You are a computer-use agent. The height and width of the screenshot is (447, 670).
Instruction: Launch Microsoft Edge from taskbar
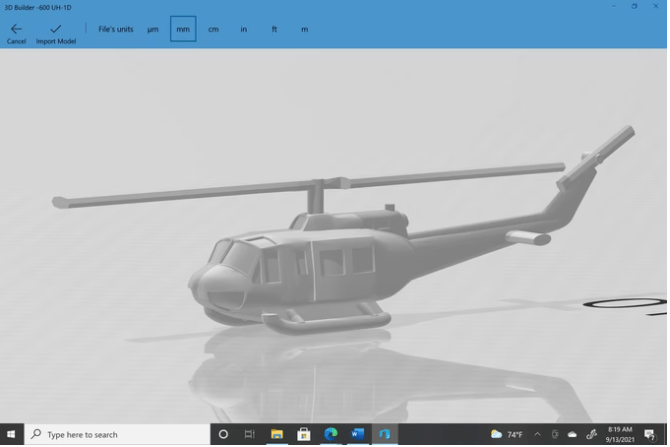[331, 435]
